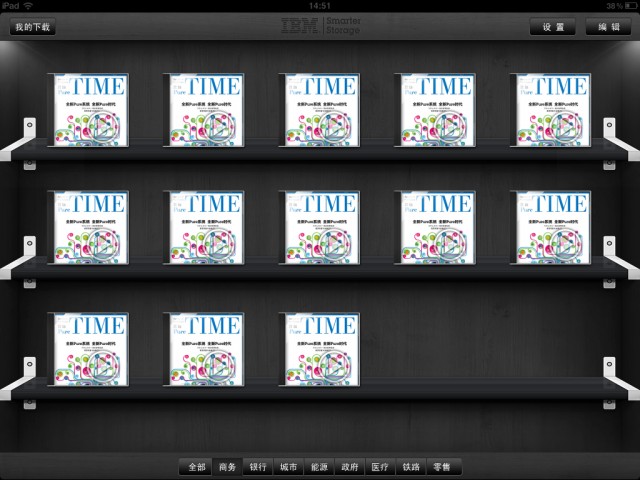Open fifth TIME magazine on middle shelf
Screen dimensions: 640x480
tap(551, 227)
